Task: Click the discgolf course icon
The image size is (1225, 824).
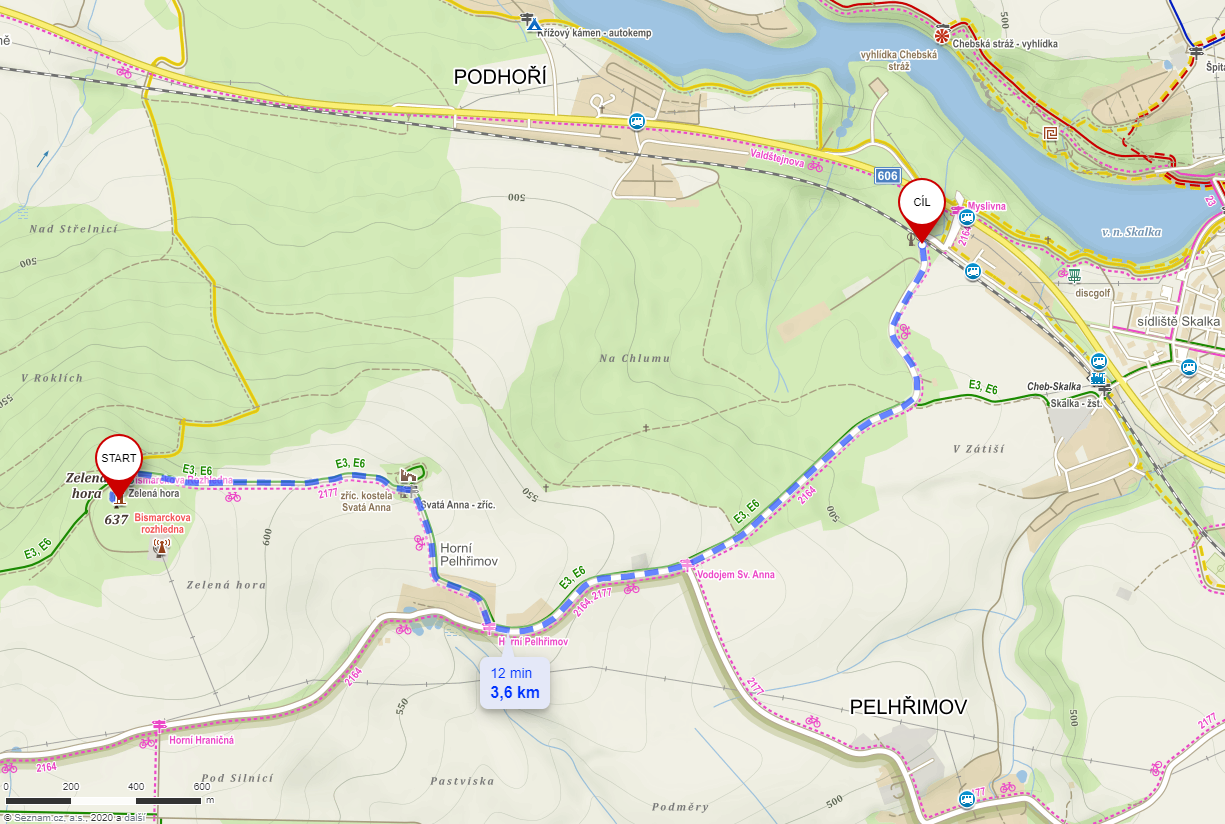Action: (x=1074, y=275)
